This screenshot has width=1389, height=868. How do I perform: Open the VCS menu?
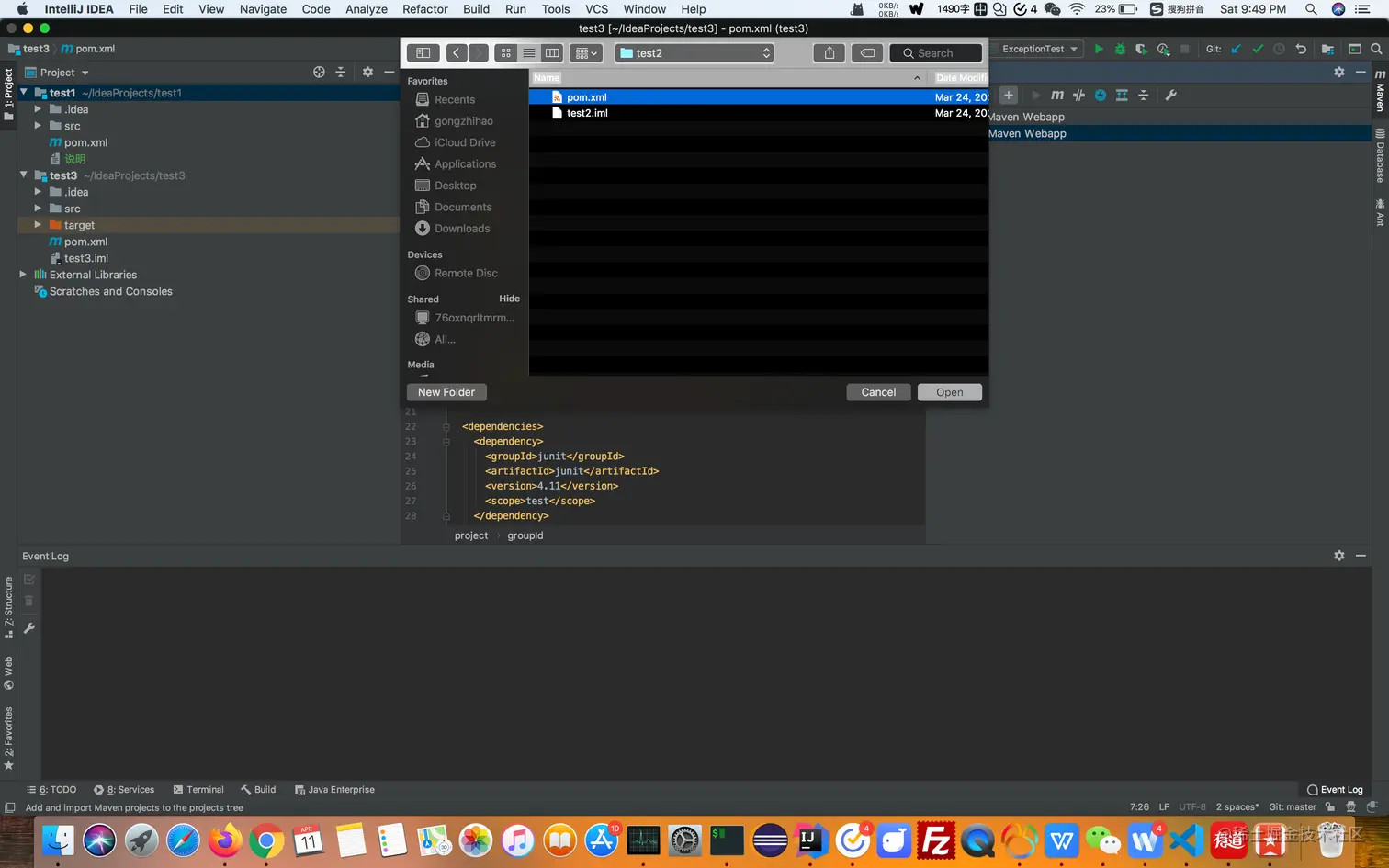pyautogui.click(x=597, y=9)
